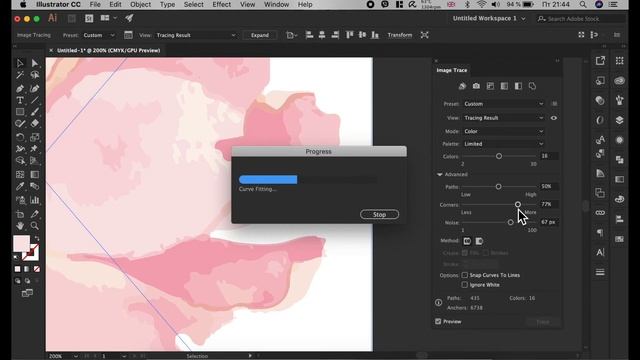Collapse the Advanced section triangle
Viewport: 640px width, 360px height.
click(x=440, y=175)
